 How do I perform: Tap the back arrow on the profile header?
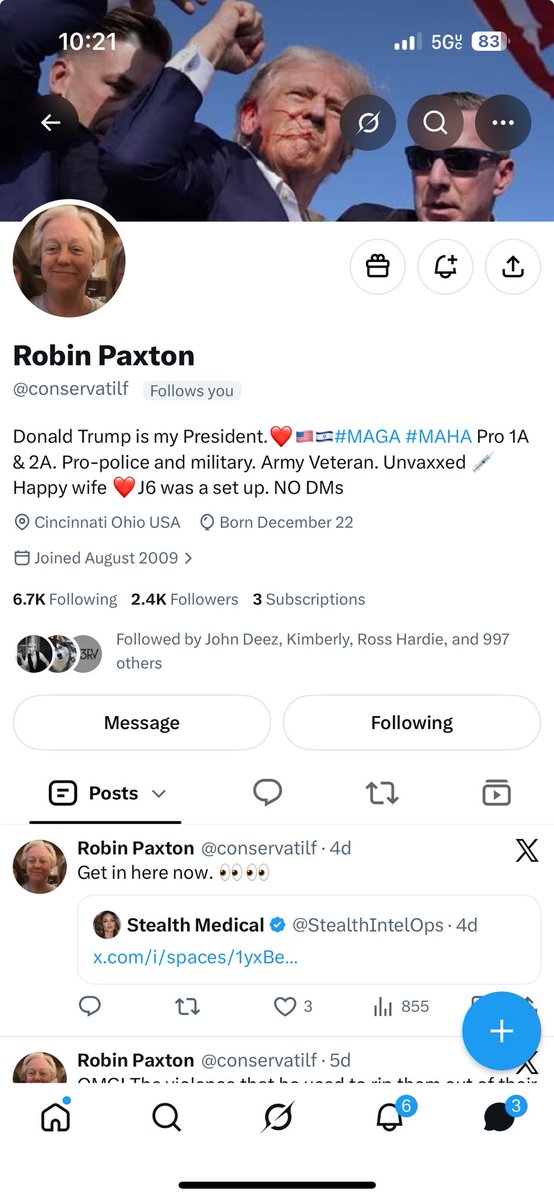(x=50, y=122)
